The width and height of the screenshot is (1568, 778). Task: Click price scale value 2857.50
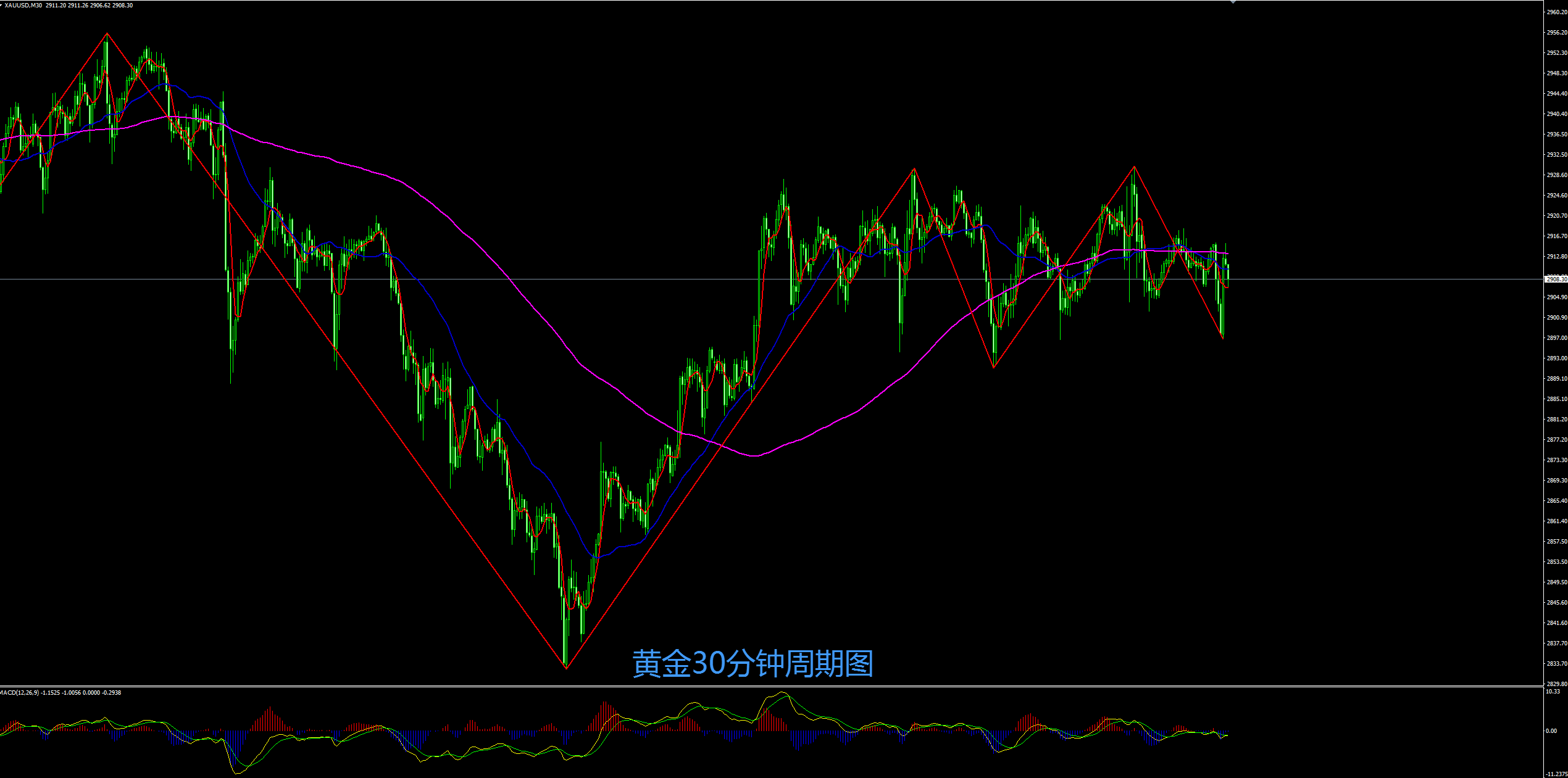1557,542
